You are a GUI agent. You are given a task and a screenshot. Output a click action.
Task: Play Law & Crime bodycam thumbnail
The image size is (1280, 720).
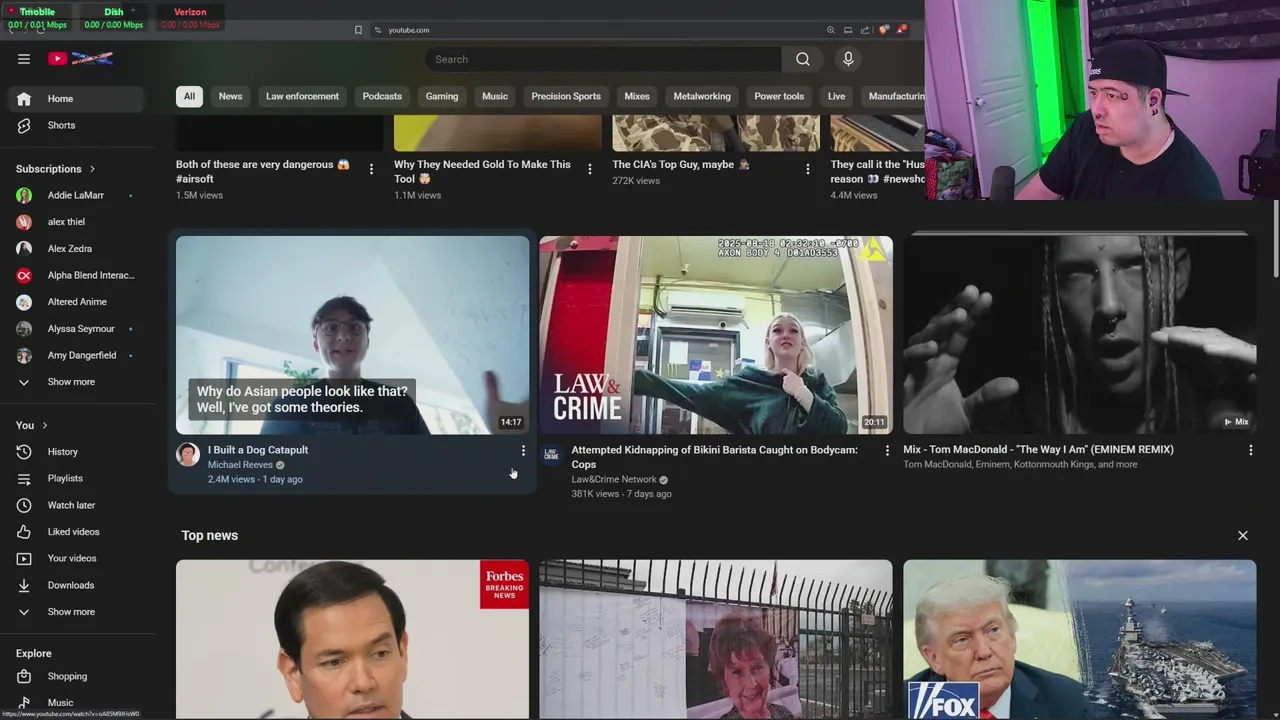(716, 335)
